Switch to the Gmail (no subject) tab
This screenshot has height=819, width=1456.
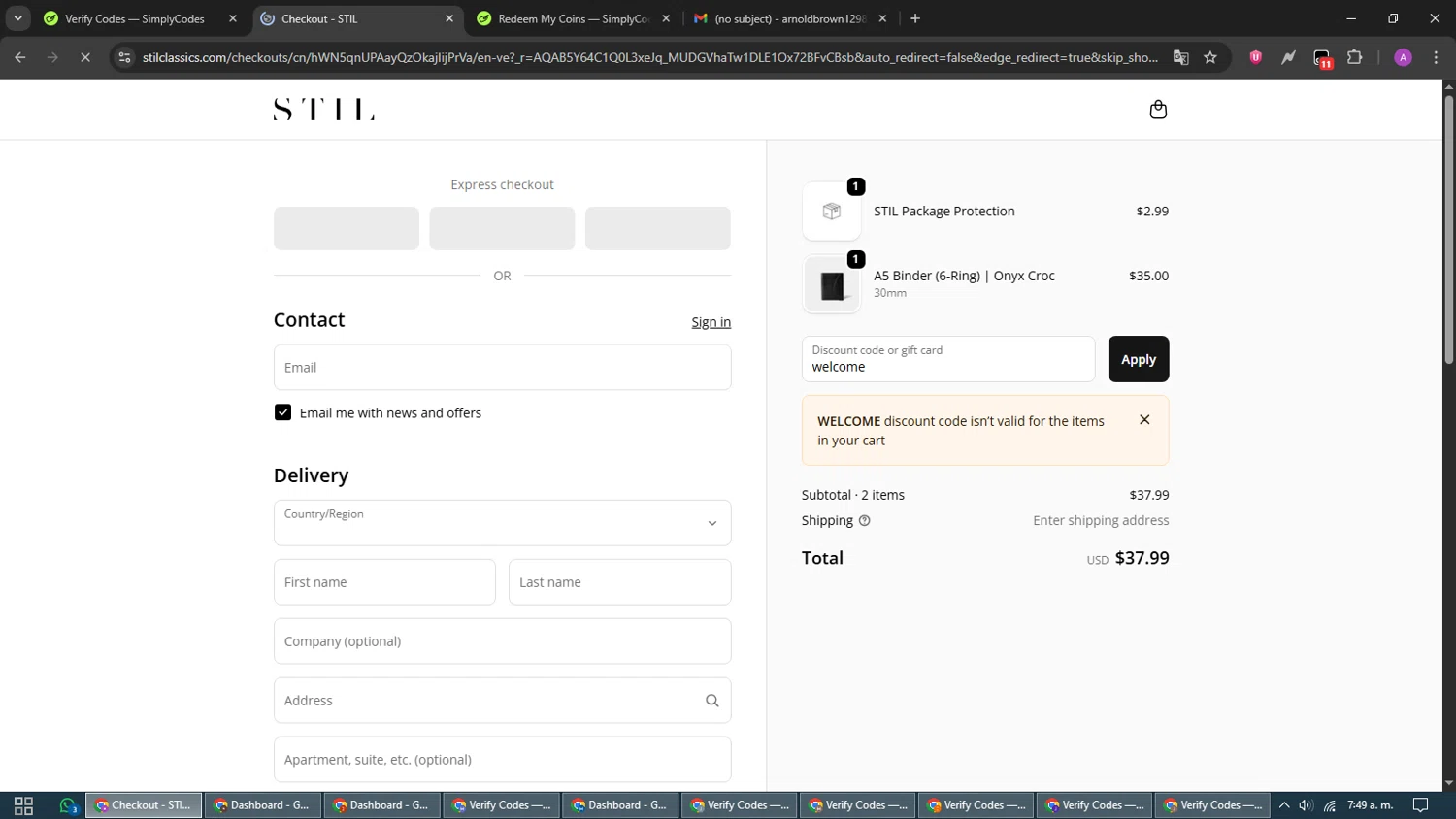(x=789, y=18)
